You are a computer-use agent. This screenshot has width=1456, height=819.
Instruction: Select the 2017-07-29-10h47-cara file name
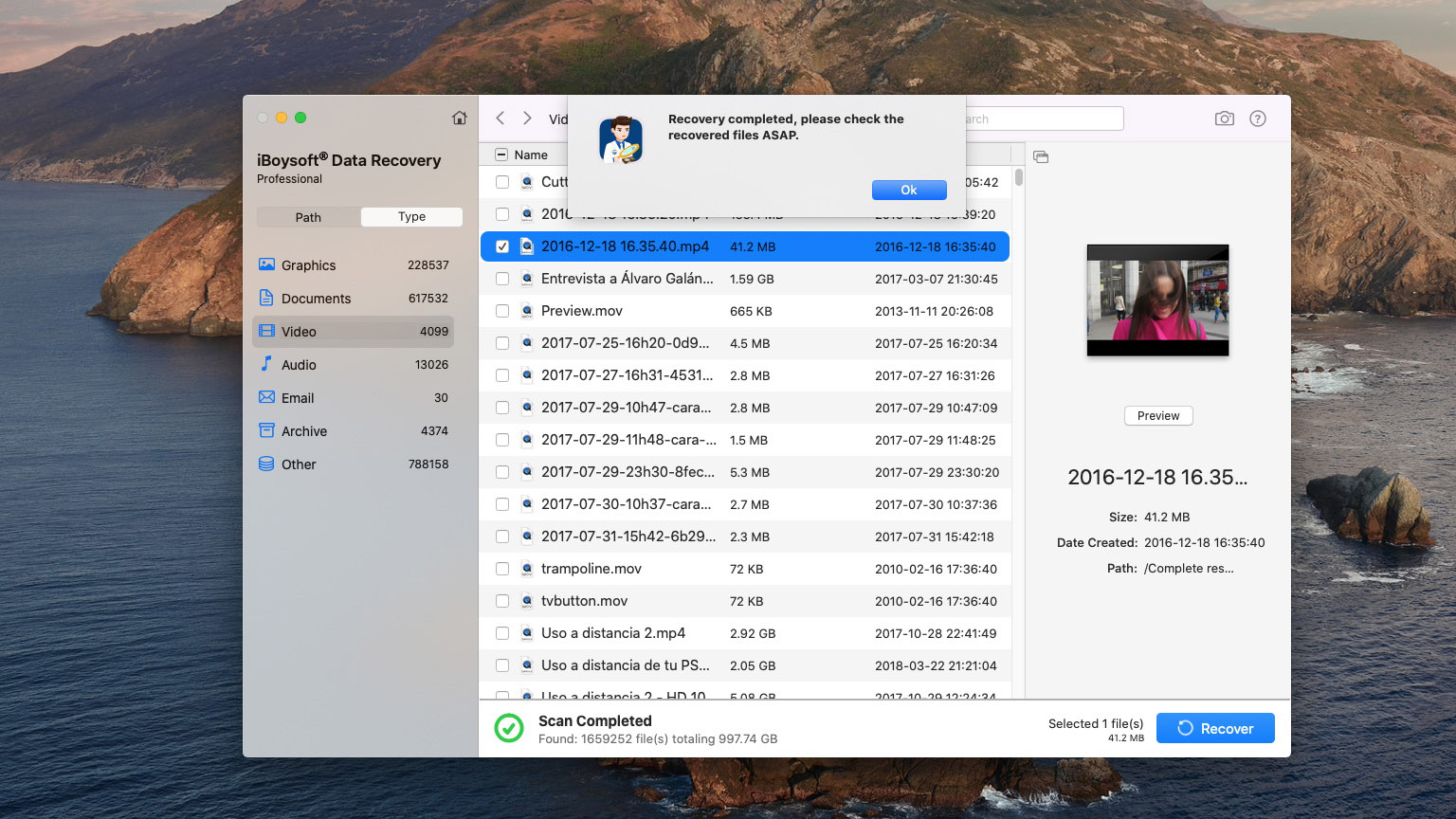click(626, 408)
